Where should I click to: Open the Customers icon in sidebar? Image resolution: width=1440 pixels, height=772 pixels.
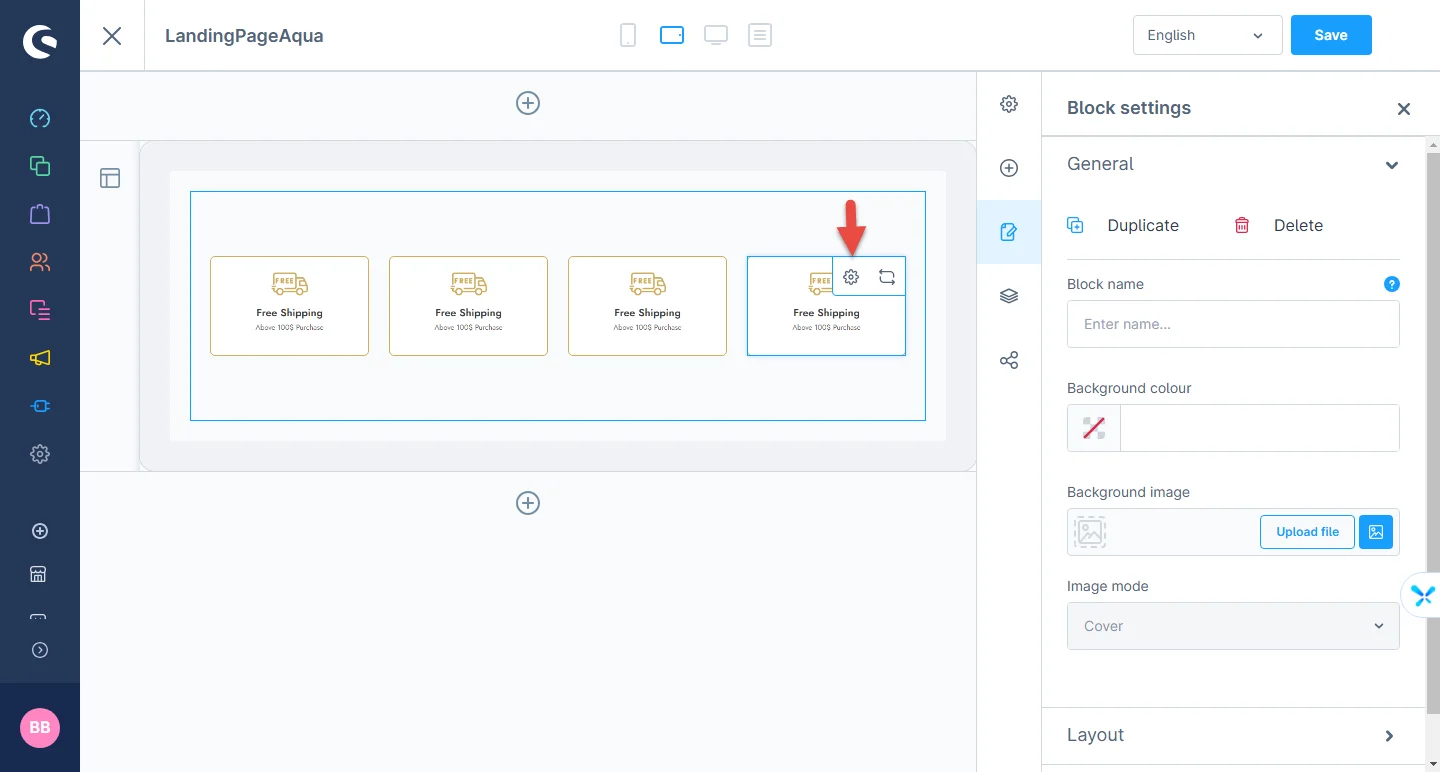40,262
